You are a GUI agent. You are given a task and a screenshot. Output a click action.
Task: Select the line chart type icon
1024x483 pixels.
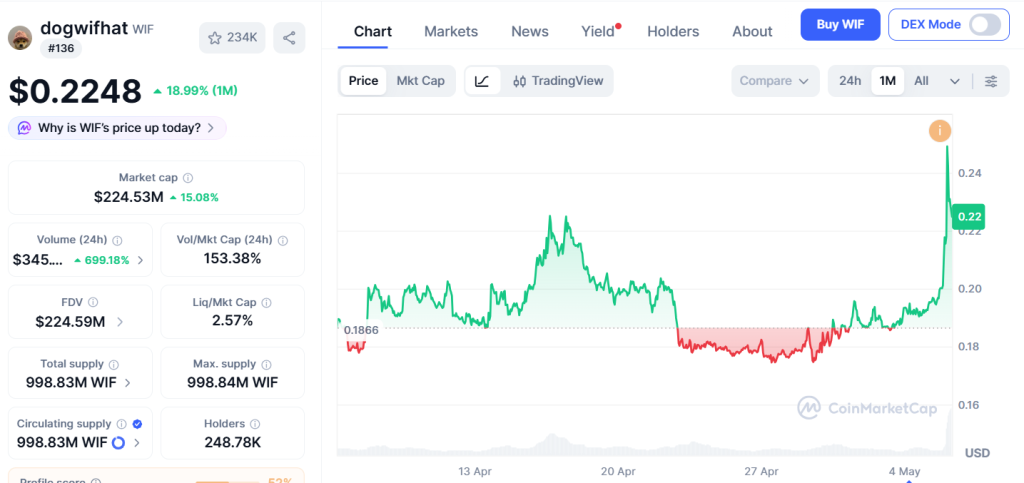pos(482,81)
